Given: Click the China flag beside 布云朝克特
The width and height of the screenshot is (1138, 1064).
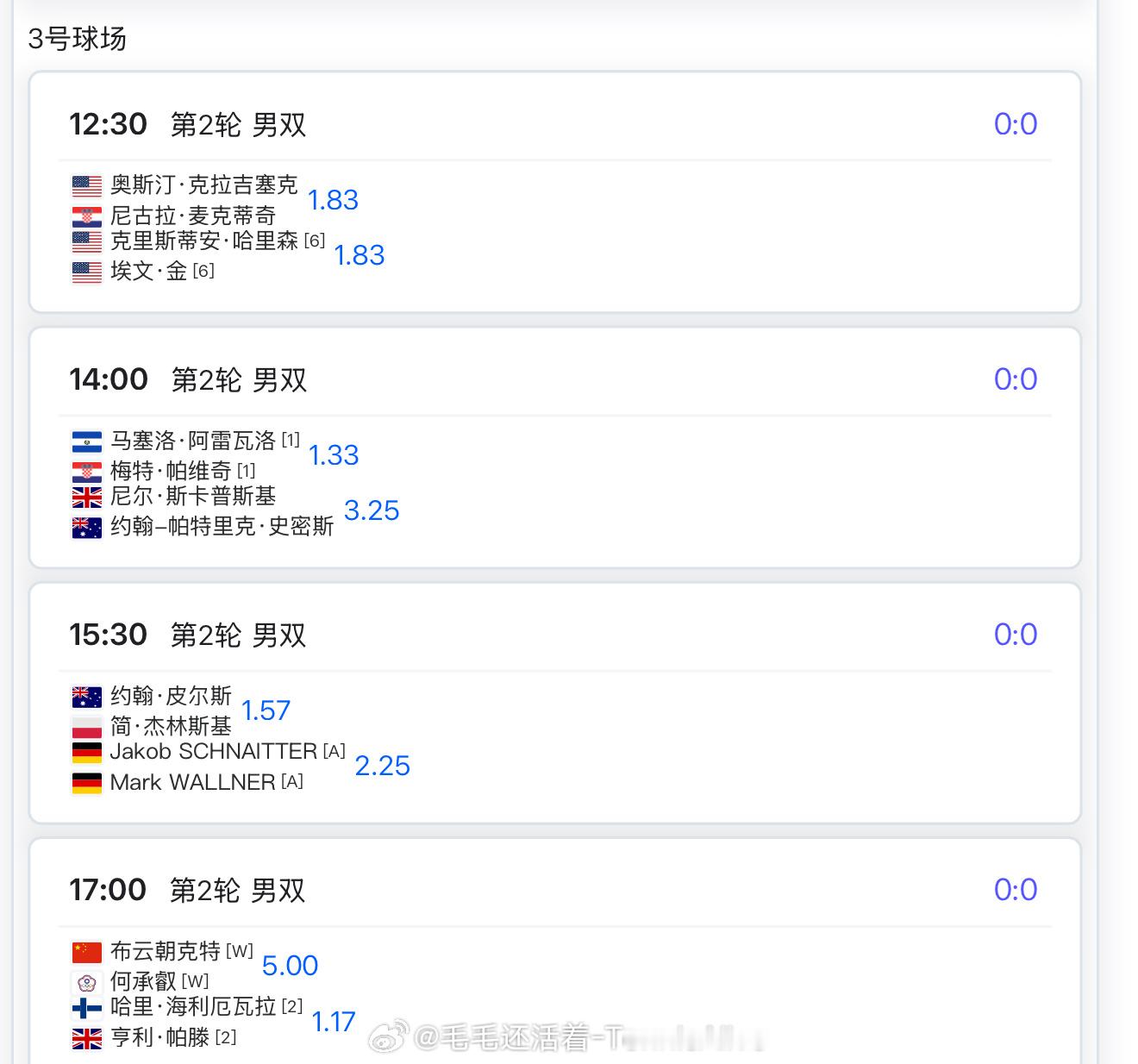Looking at the screenshot, I should click(86, 952).
